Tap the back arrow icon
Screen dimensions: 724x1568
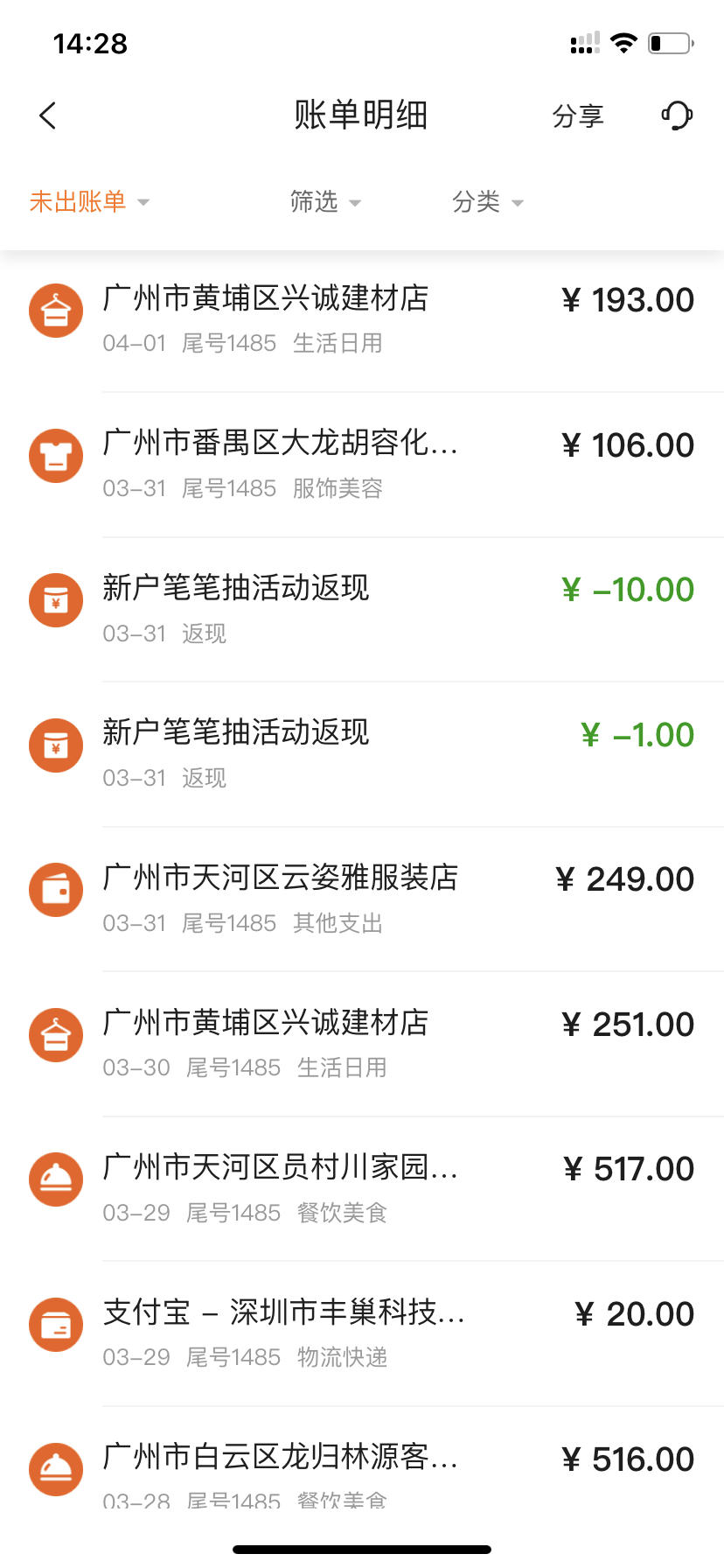coord(48,115)
